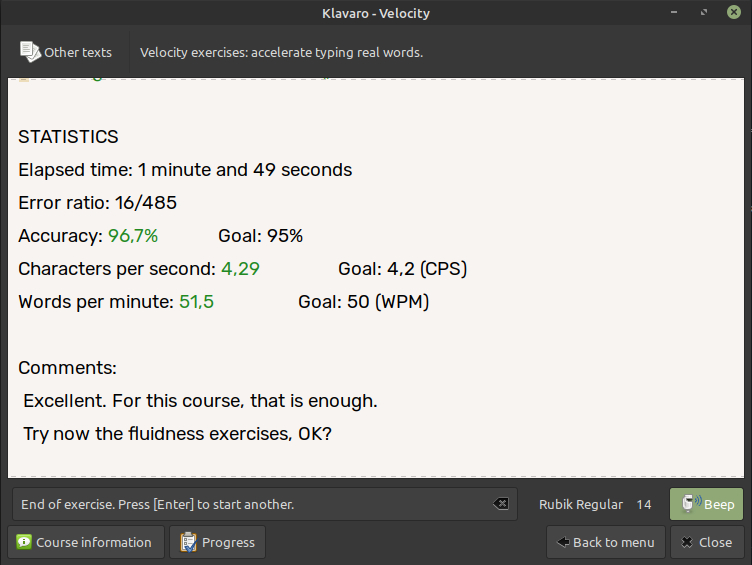Image resolution: width=752 pixels, height=565 pixels.
Task: Click the Progress clipboard icon
Action: 188,542
